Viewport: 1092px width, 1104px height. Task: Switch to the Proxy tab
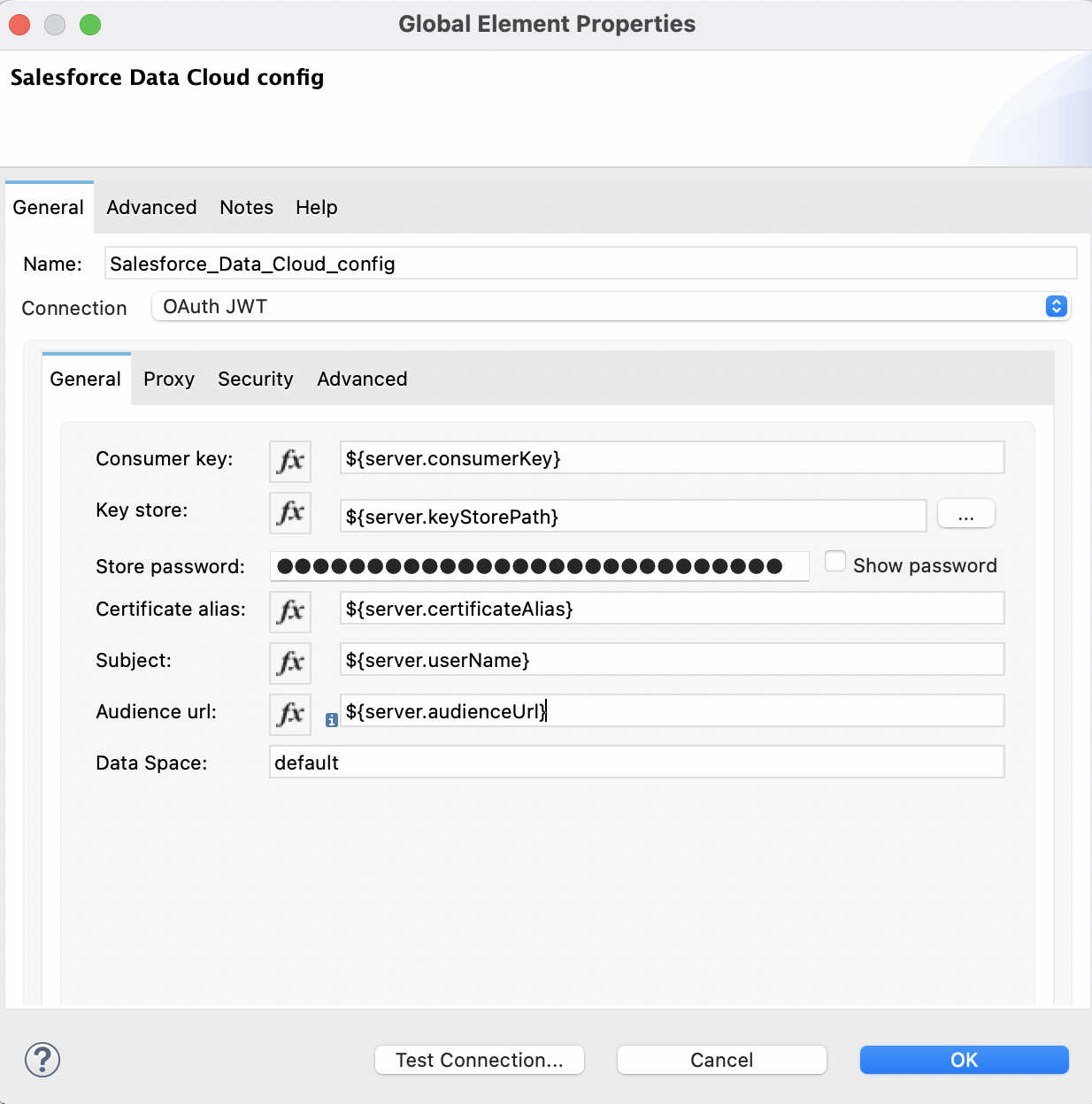click(168, 379)
